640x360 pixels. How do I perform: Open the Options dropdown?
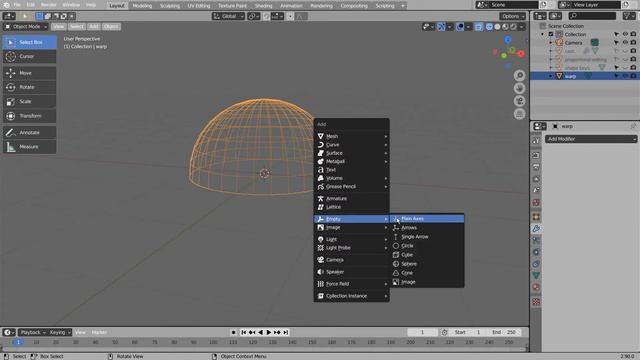(x=513, y=16)
